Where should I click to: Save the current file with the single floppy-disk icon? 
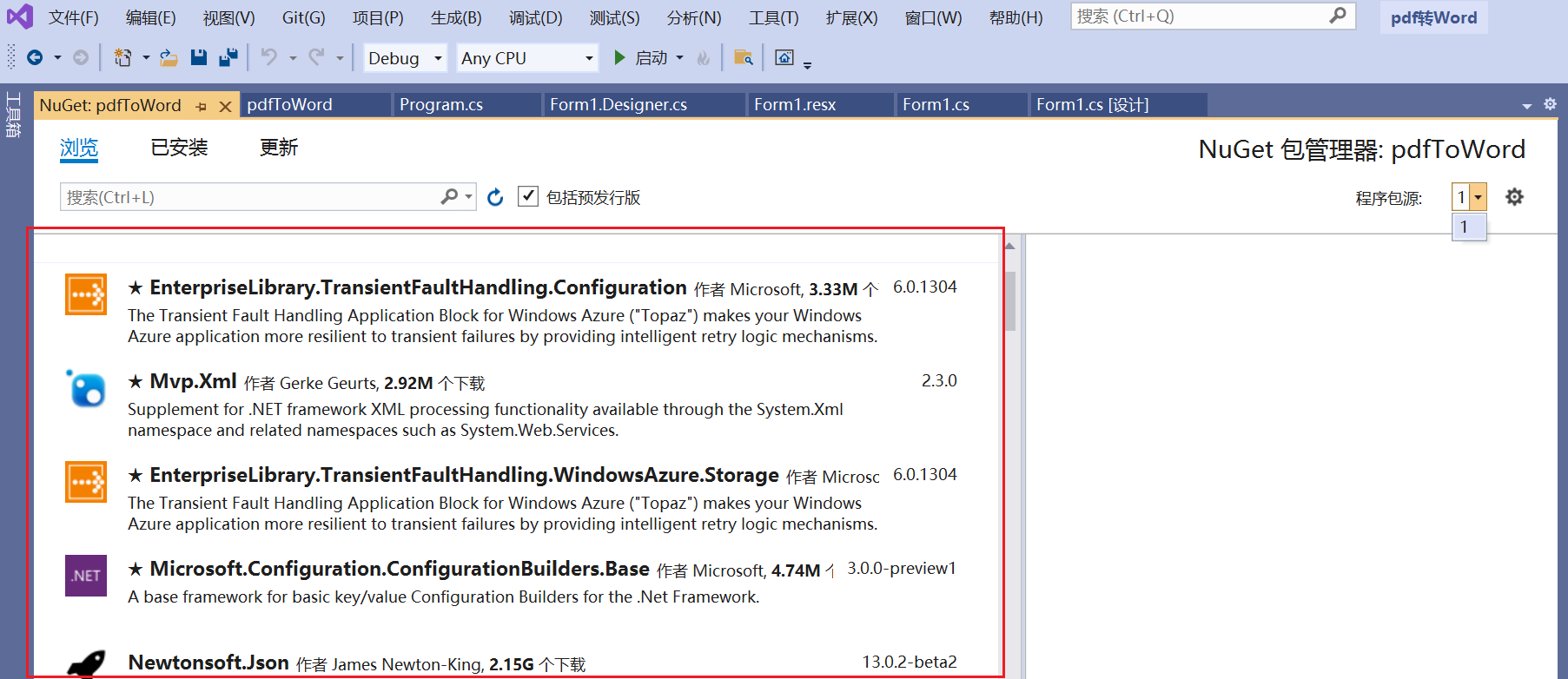pyautogui.click(x=199, y=57)
